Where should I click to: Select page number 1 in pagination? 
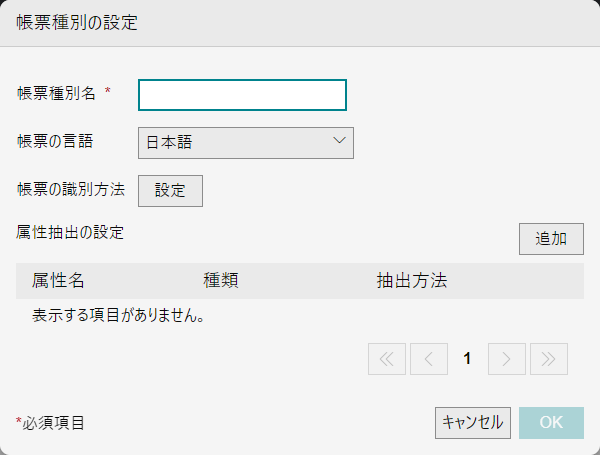[x=467, y=359]
